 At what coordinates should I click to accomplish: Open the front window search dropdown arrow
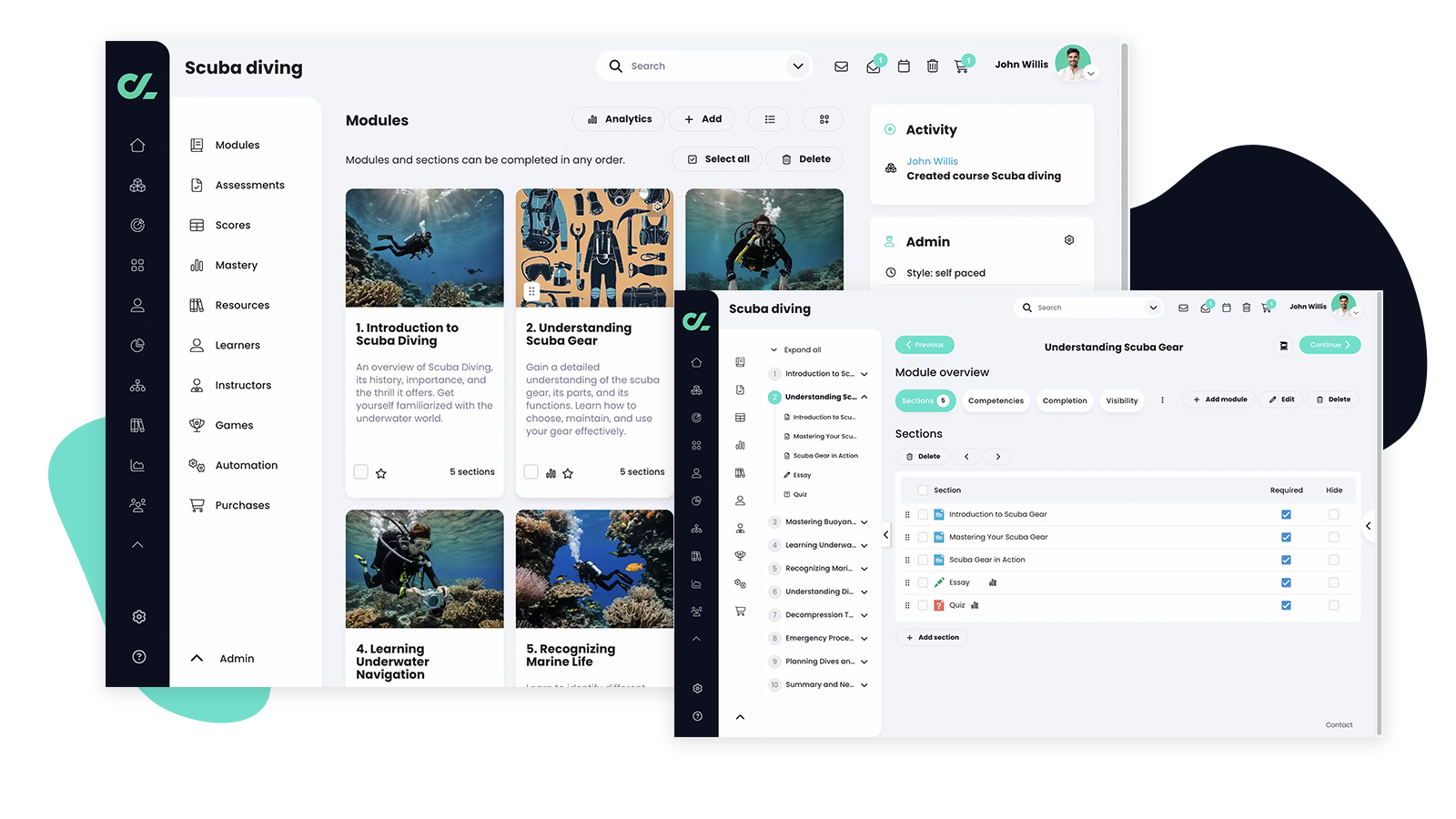point(1153,308)
